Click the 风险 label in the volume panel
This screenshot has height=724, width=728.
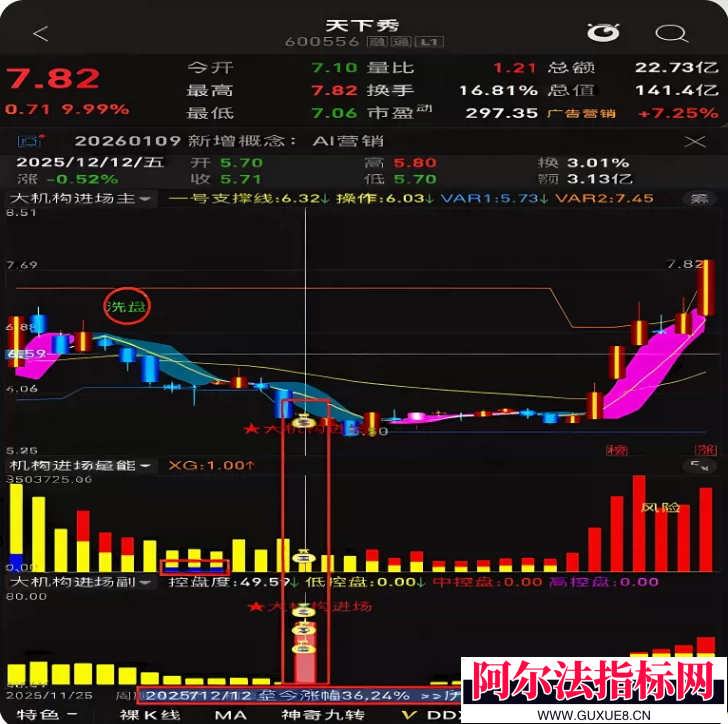660,508
